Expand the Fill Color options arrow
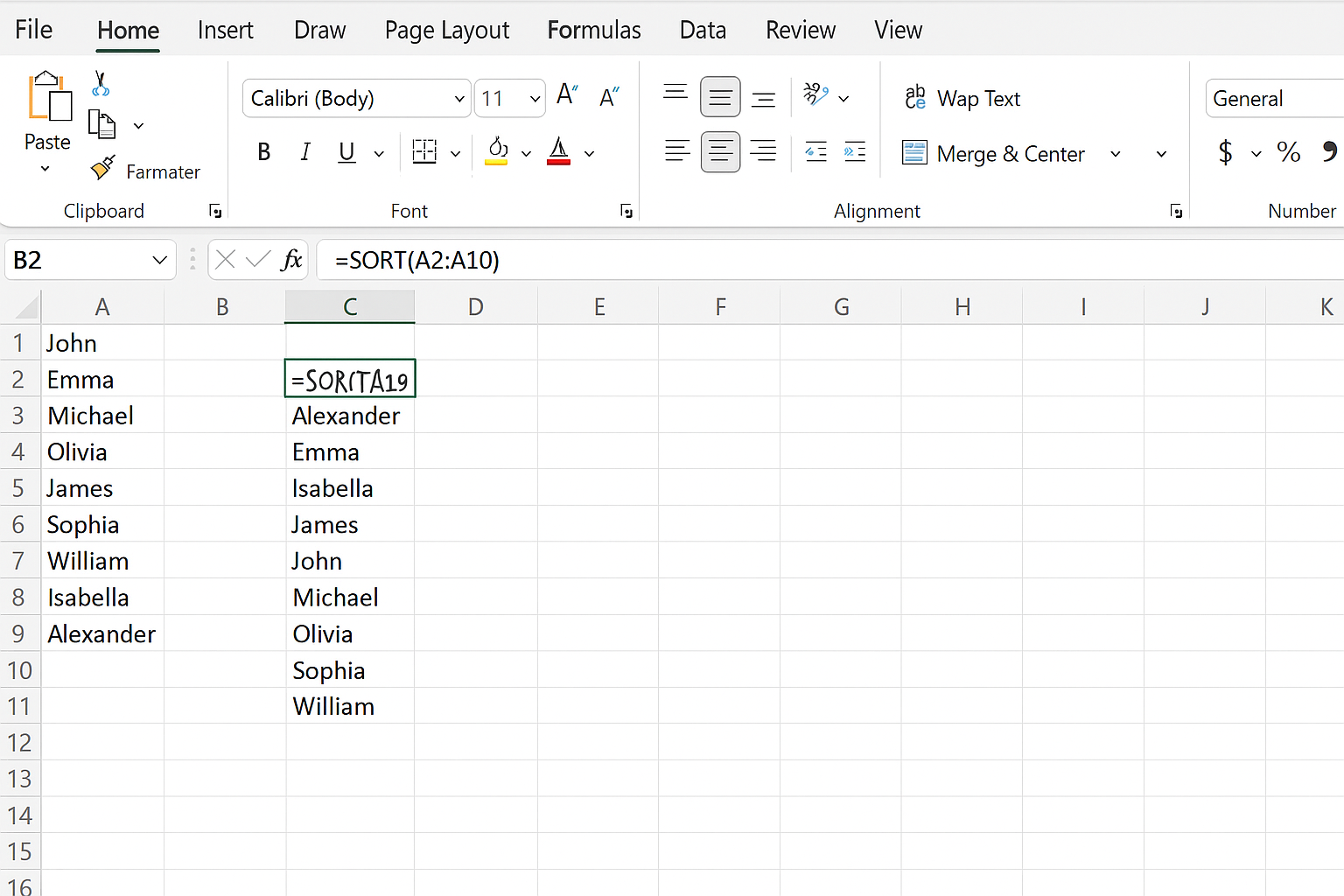Image resolution: width=1344 pixels, height=896 pixels. pyautogui.click(x=526, y=154)
